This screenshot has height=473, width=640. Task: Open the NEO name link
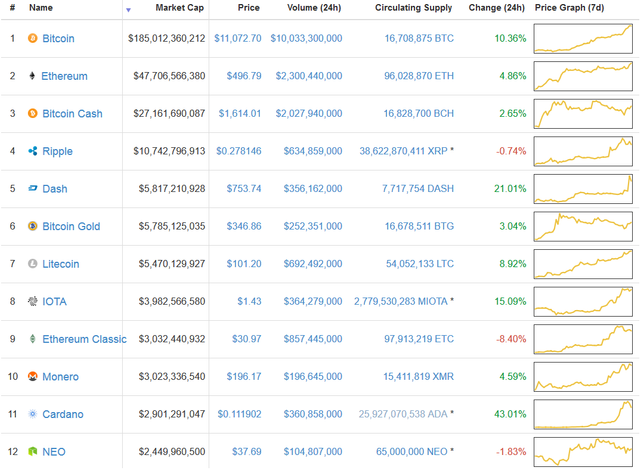click(x=54, y=451)
